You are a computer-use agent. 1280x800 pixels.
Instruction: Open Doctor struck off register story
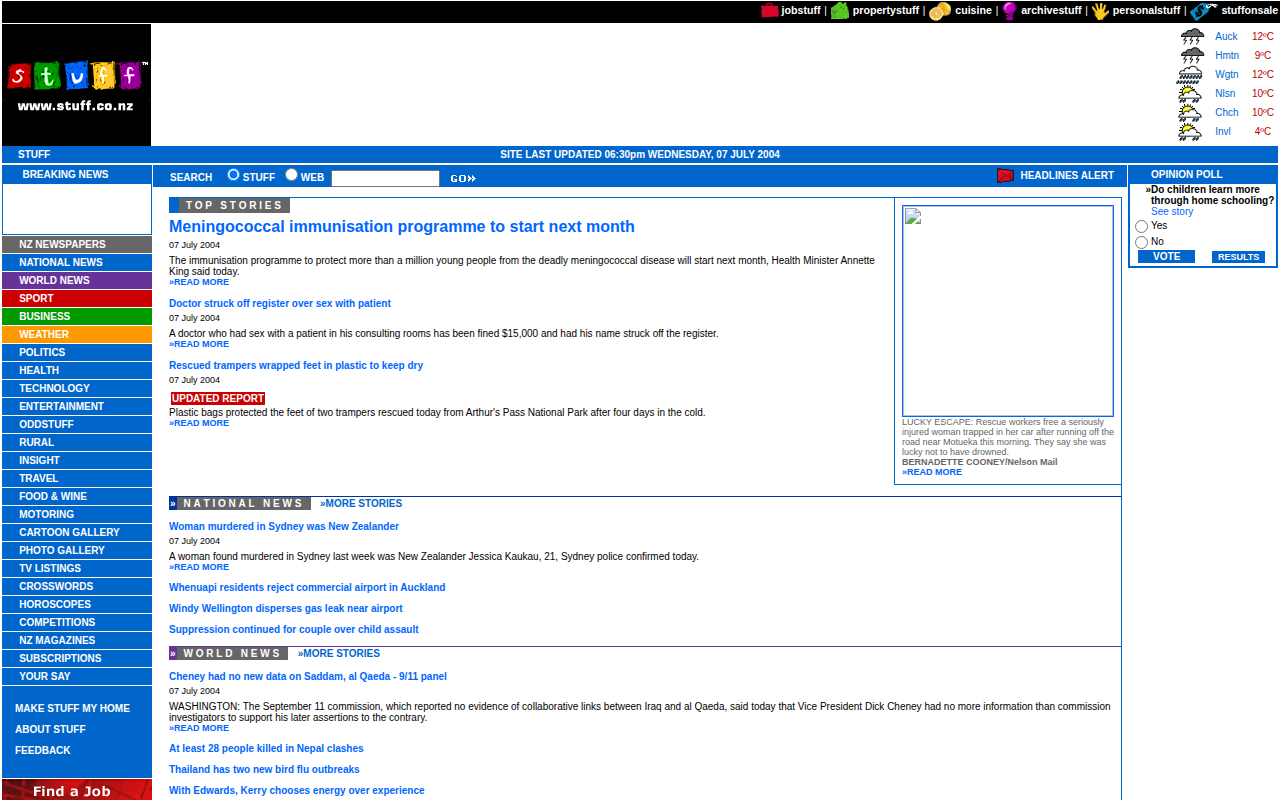pos(280,304)
